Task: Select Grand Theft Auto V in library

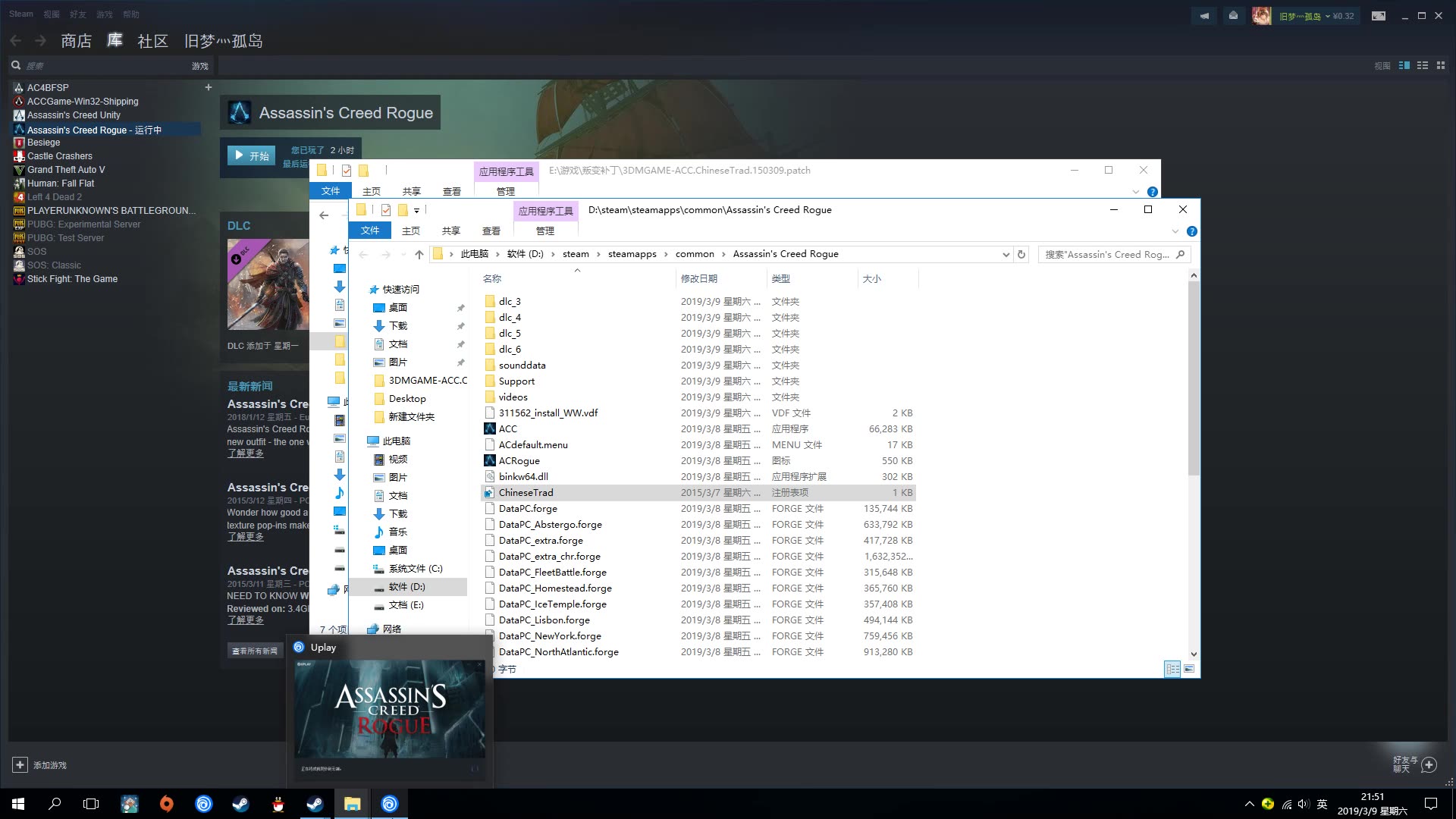Action: pos(66,170)
